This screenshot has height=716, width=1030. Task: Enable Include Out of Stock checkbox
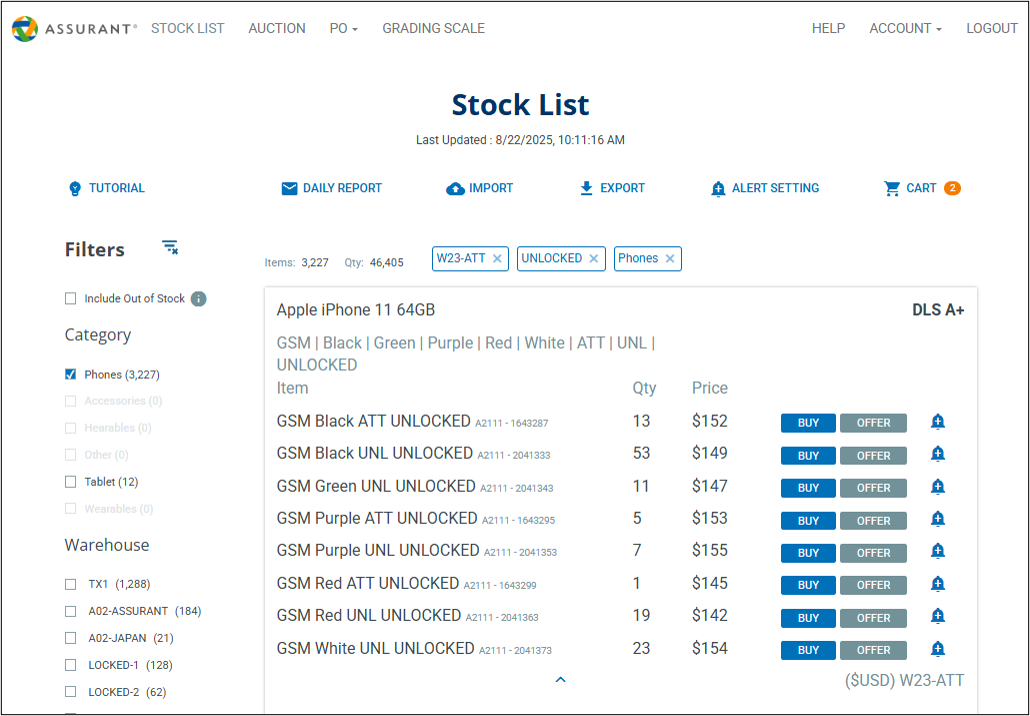(70, 298)
